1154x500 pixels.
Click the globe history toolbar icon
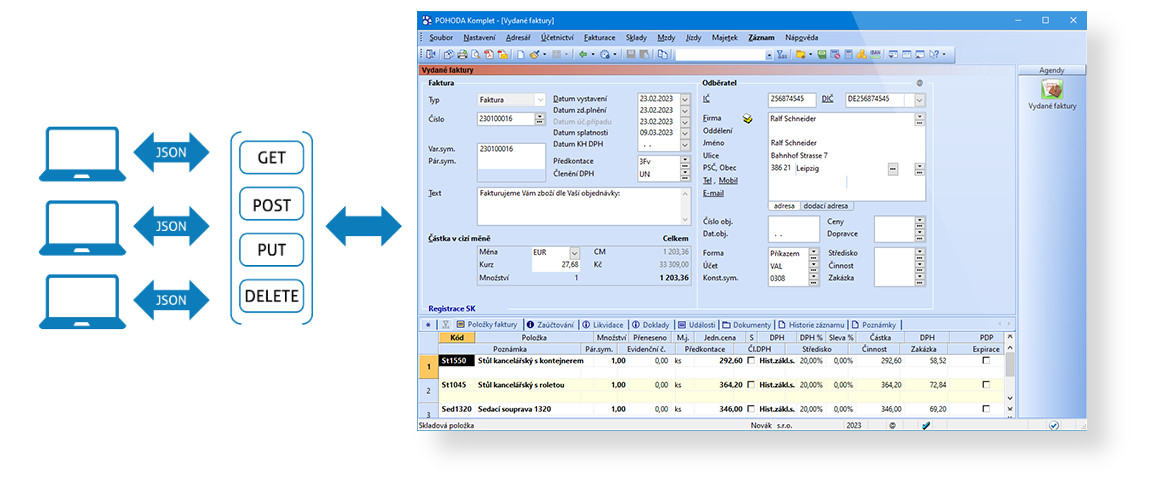coord(604,54)
